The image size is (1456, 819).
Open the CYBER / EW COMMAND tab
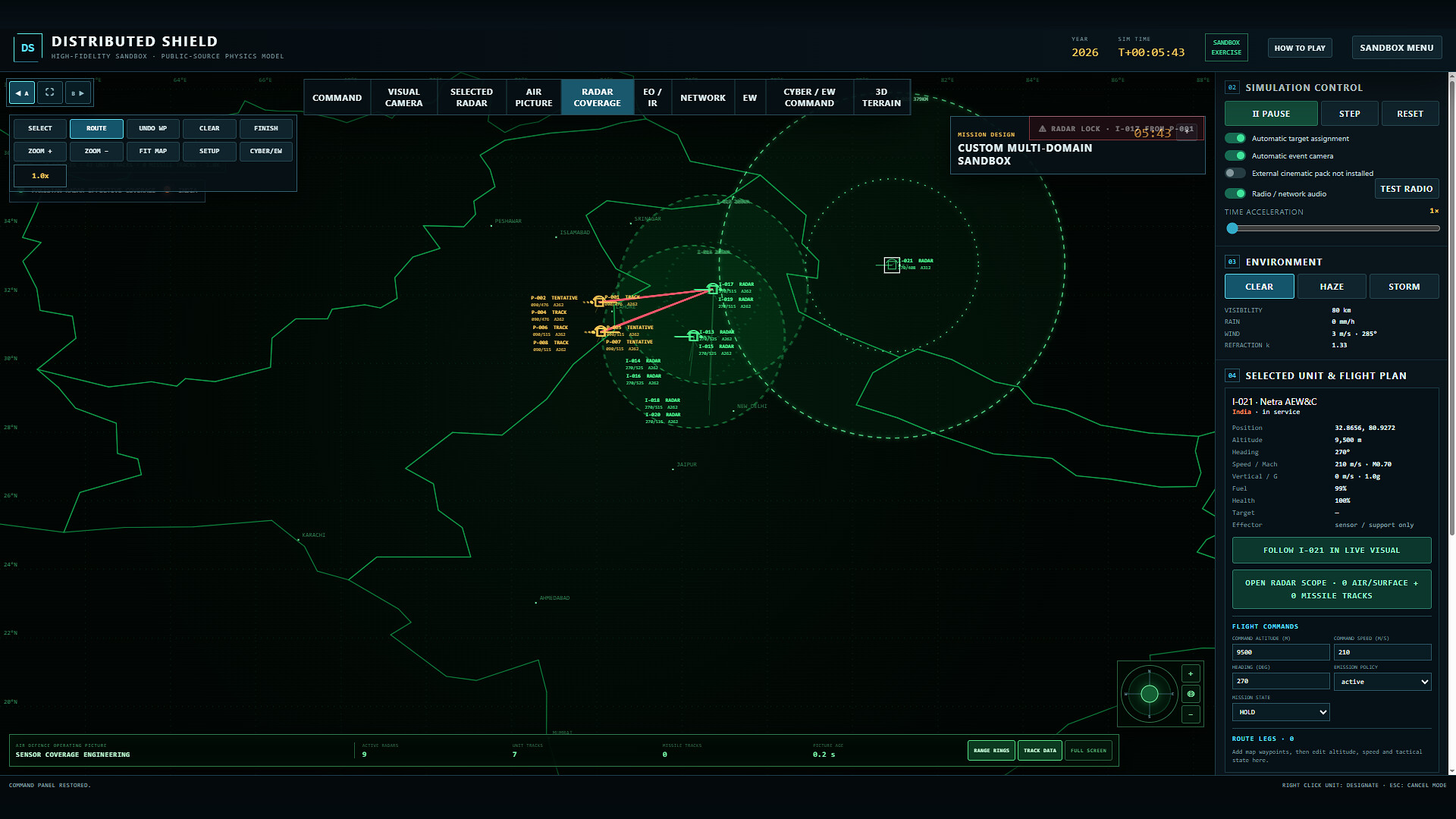(x=809, y=97)
